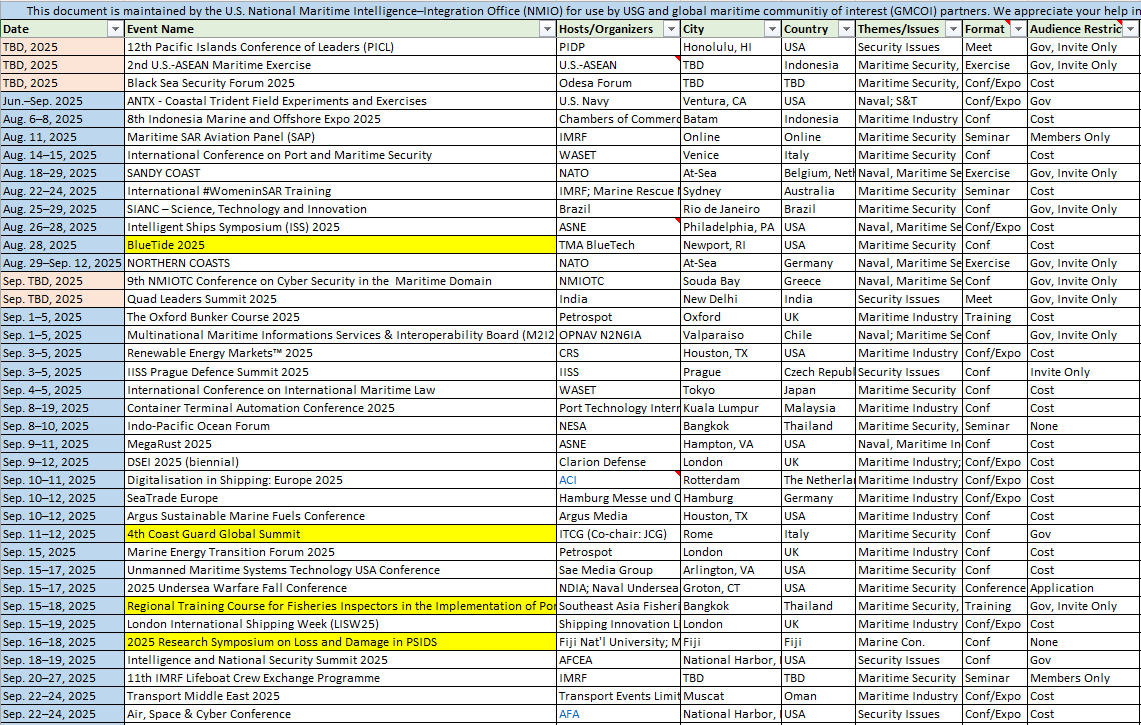Click the 8th Indonesia Marine and Offshore Expo cell
1141x725 pixels.
click(x=341, y=119)
